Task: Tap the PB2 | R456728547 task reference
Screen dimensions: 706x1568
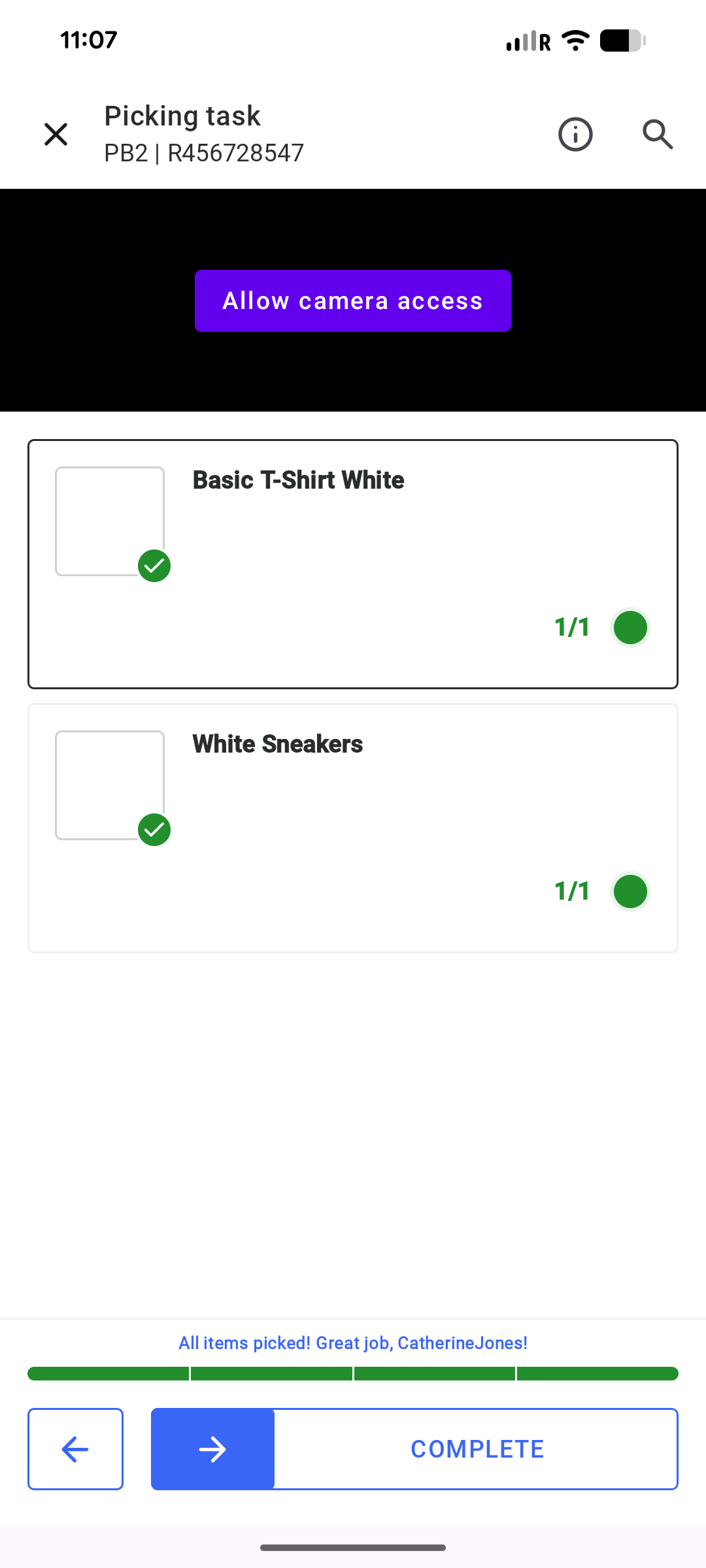Action: coord(204,154)
